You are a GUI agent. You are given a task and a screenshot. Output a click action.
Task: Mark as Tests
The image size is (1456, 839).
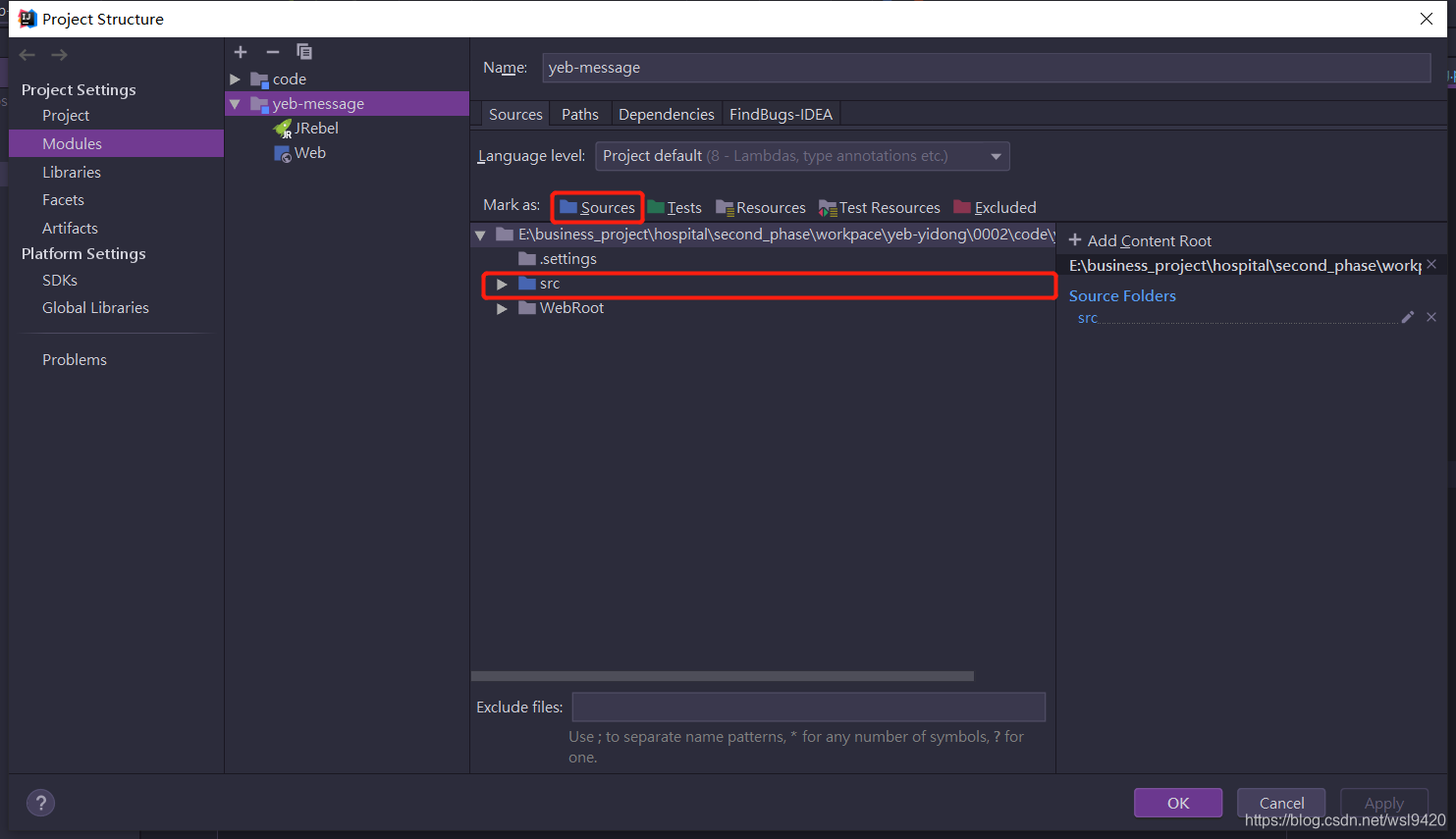(674, 207)
